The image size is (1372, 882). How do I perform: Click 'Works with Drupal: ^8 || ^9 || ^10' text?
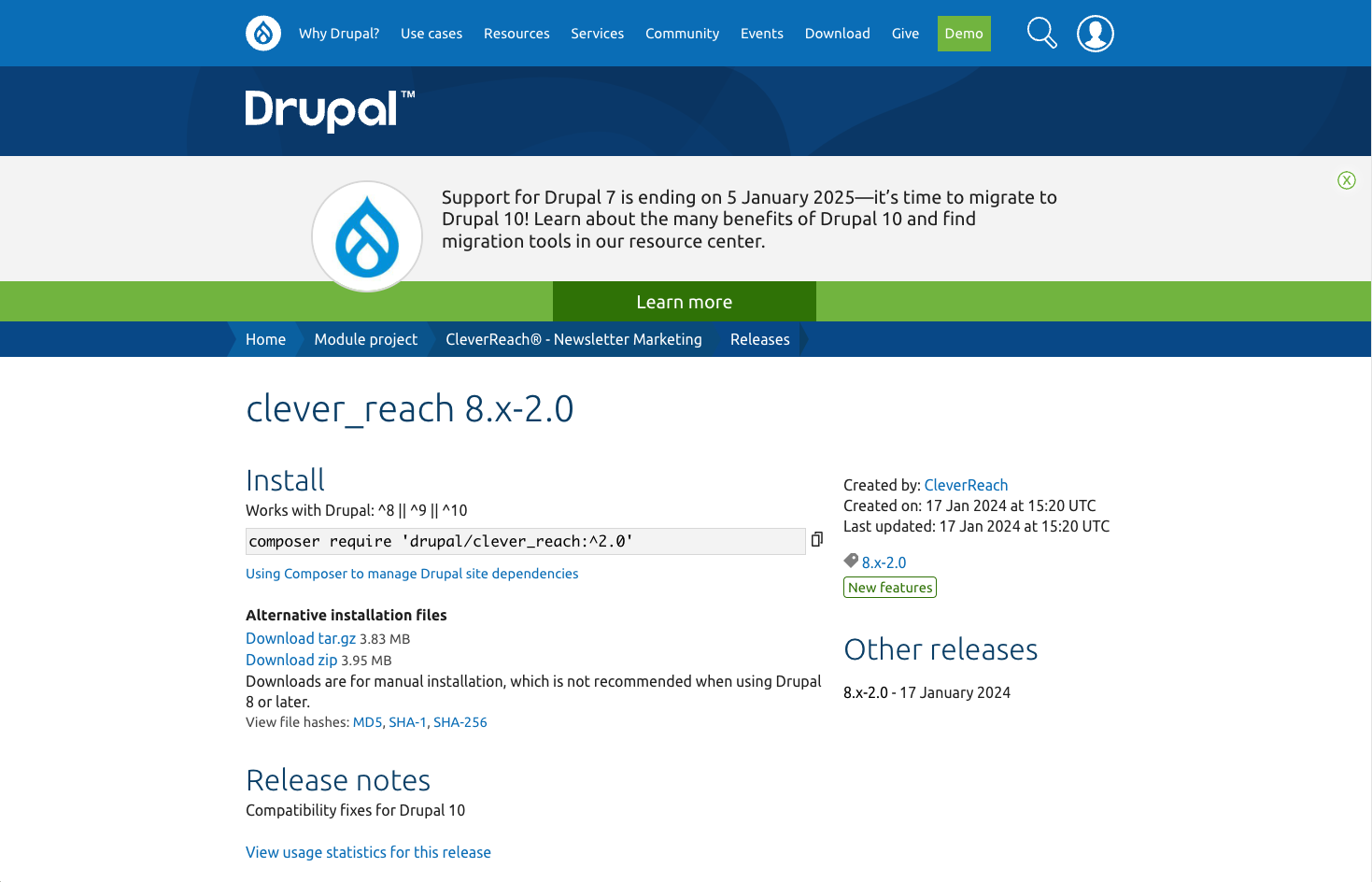click(x=356, y=510)
